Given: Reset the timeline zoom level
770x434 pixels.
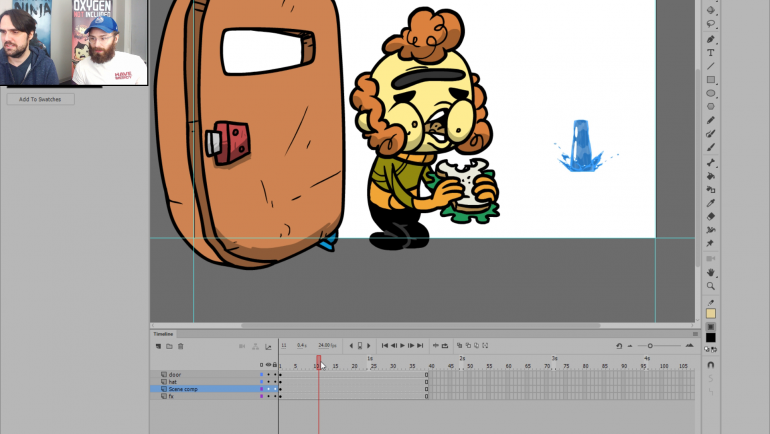Looking at the screenshot, I should click(619, 346).
